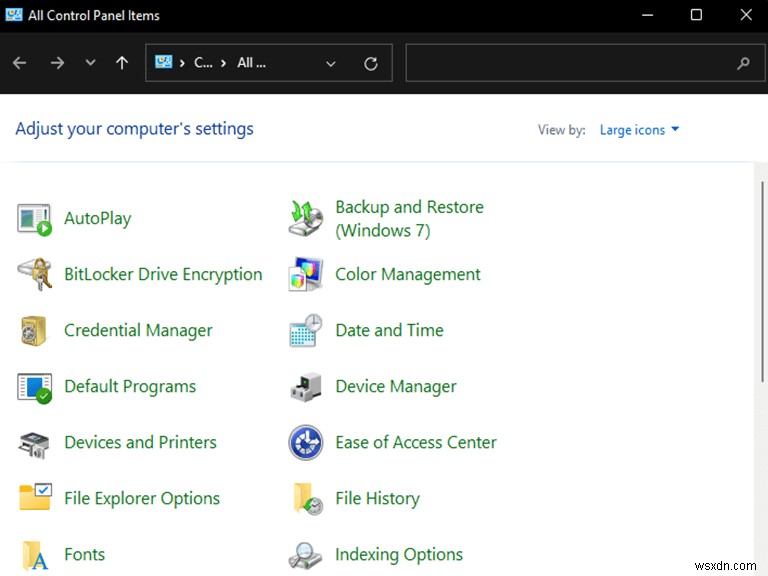The image size is (768, 576).
Task: Minimize the Control Panel window
Action: [648, 15]
